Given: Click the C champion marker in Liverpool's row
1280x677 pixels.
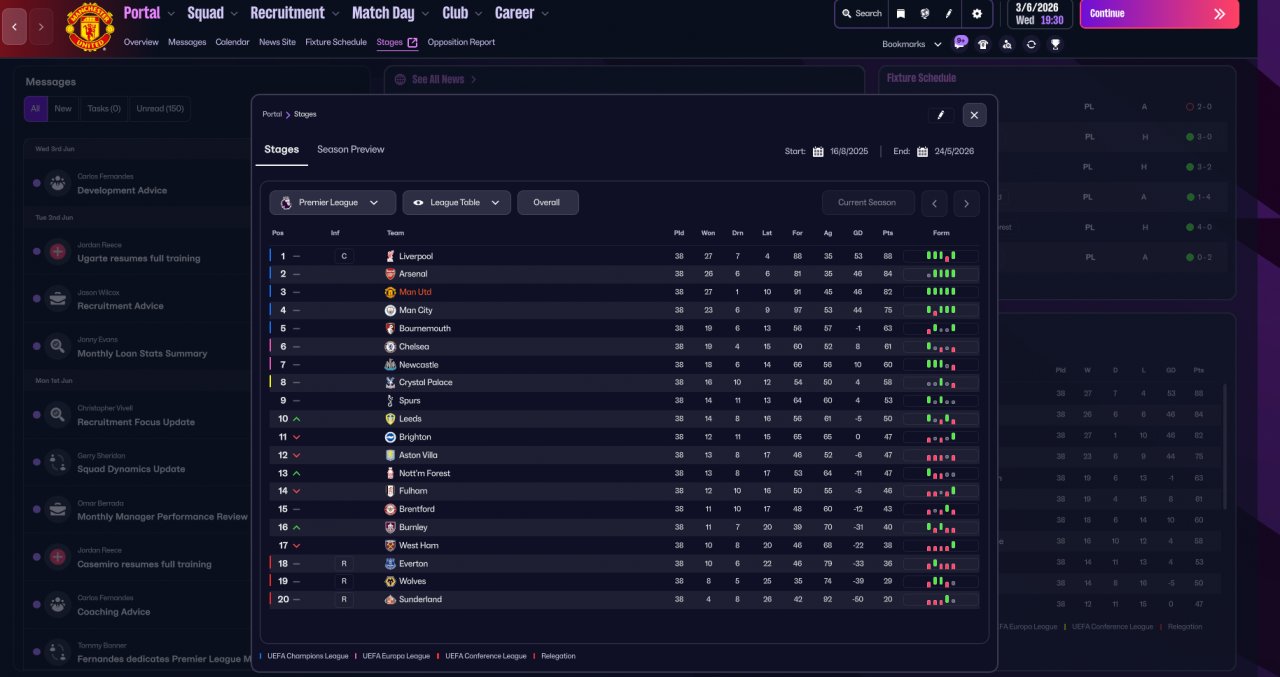Looking at the screenshot, I should (x=344, y=256).
